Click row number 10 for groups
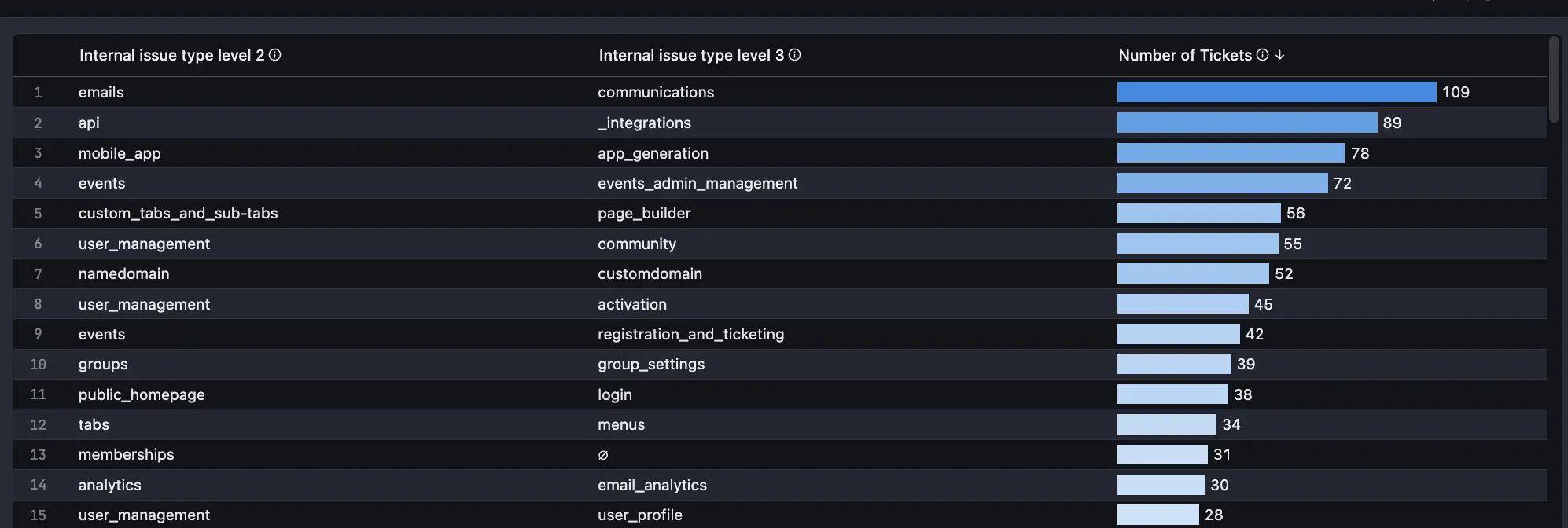 click(x=38, y=364)
